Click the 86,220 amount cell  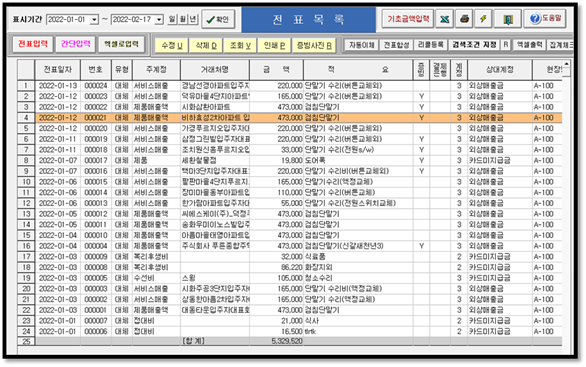pos(277,268)
